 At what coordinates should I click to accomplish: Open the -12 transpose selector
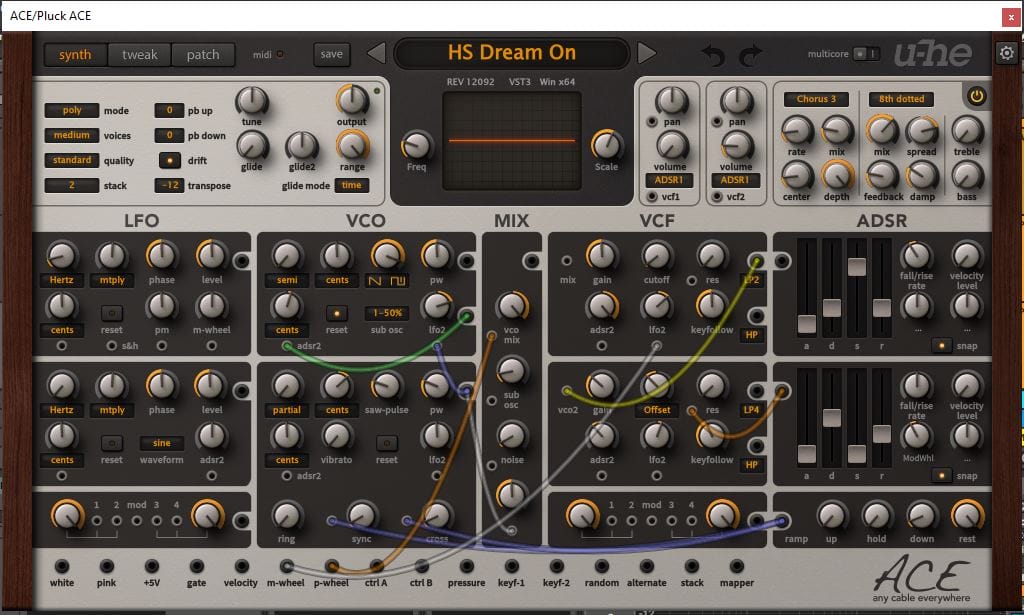[x=170, y=185]
